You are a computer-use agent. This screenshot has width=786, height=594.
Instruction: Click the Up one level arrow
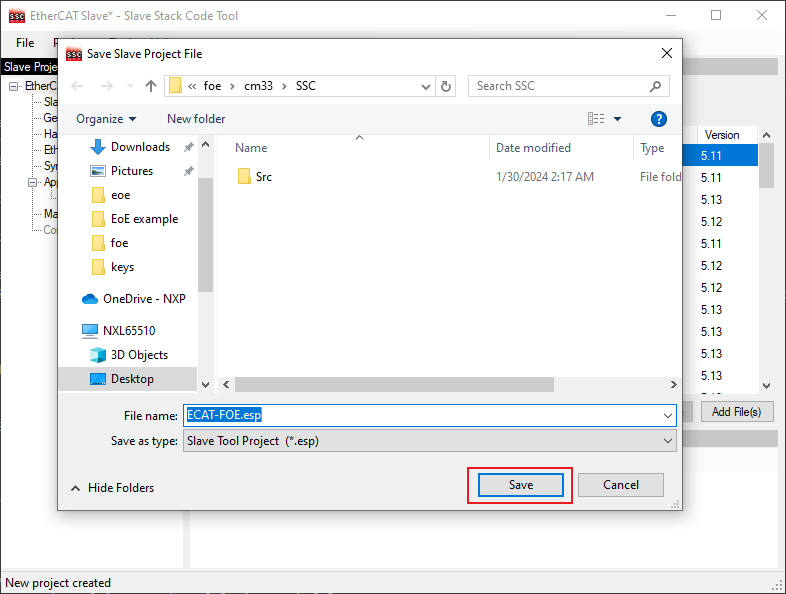[x=151, y=86]
